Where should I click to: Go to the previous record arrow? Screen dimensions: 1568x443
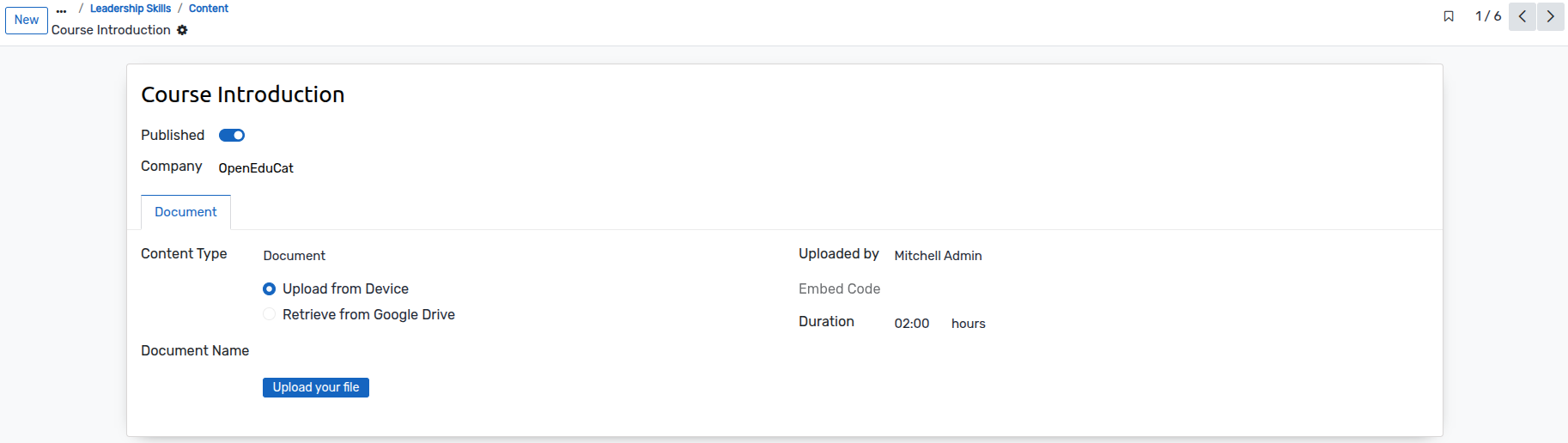(x=1522, y=16)
